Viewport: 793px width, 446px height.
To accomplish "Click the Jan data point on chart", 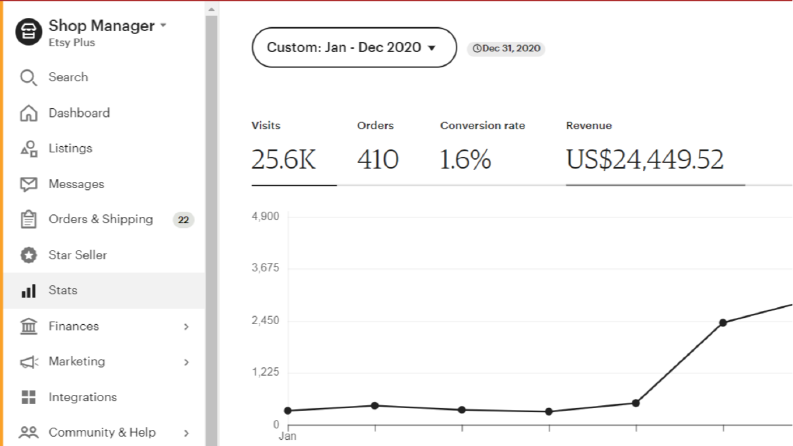I will pyautogui.click(x=288, y=411).
